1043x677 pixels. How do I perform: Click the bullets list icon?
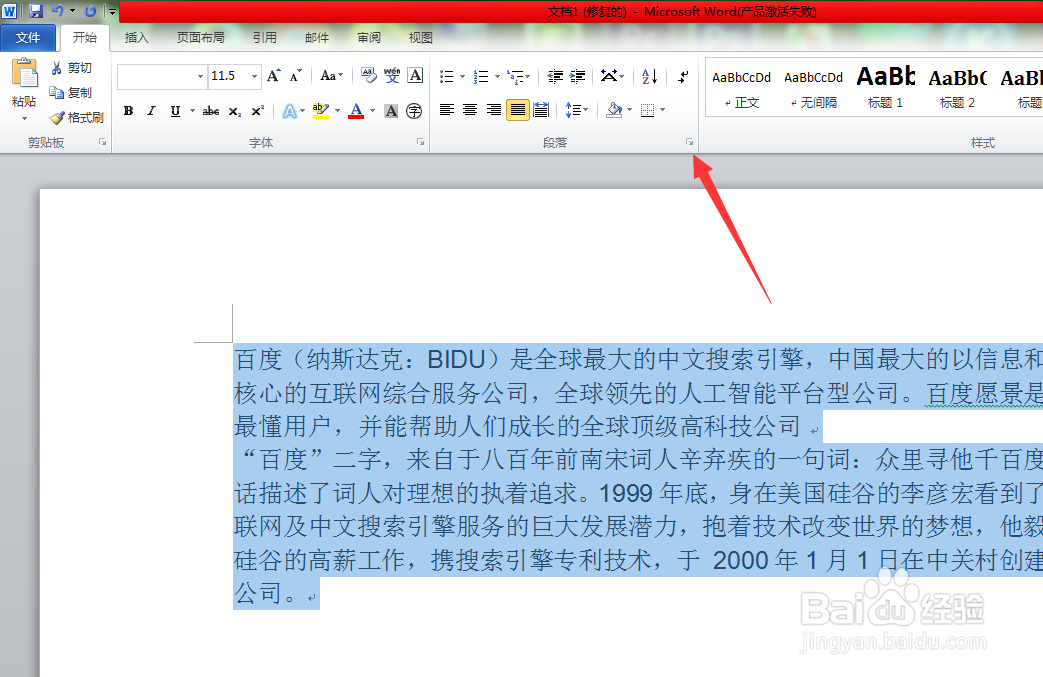click(x=446, y=76)
